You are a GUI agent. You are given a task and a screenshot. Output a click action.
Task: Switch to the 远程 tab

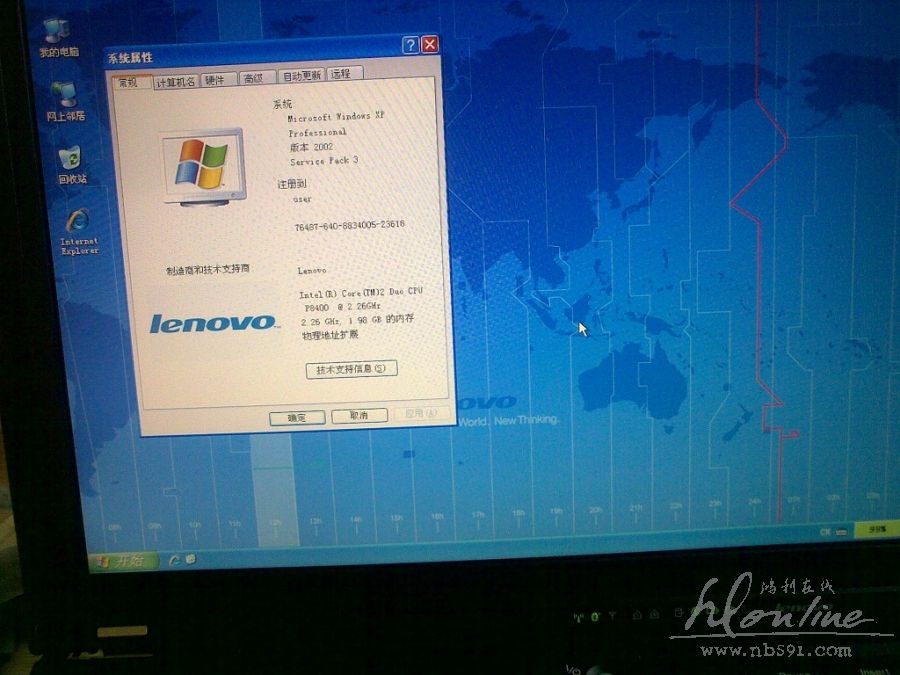(343, 73)
